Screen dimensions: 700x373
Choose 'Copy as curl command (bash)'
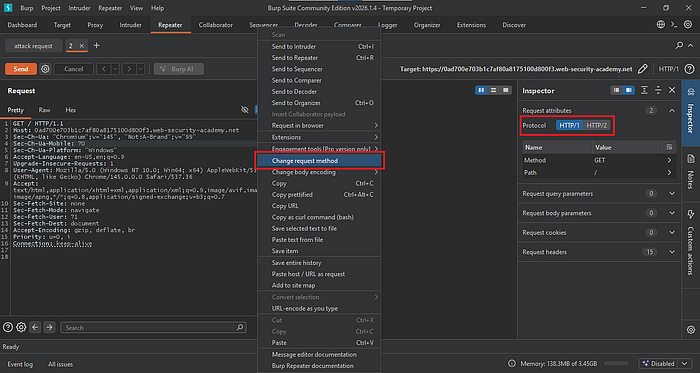point(319,217)
